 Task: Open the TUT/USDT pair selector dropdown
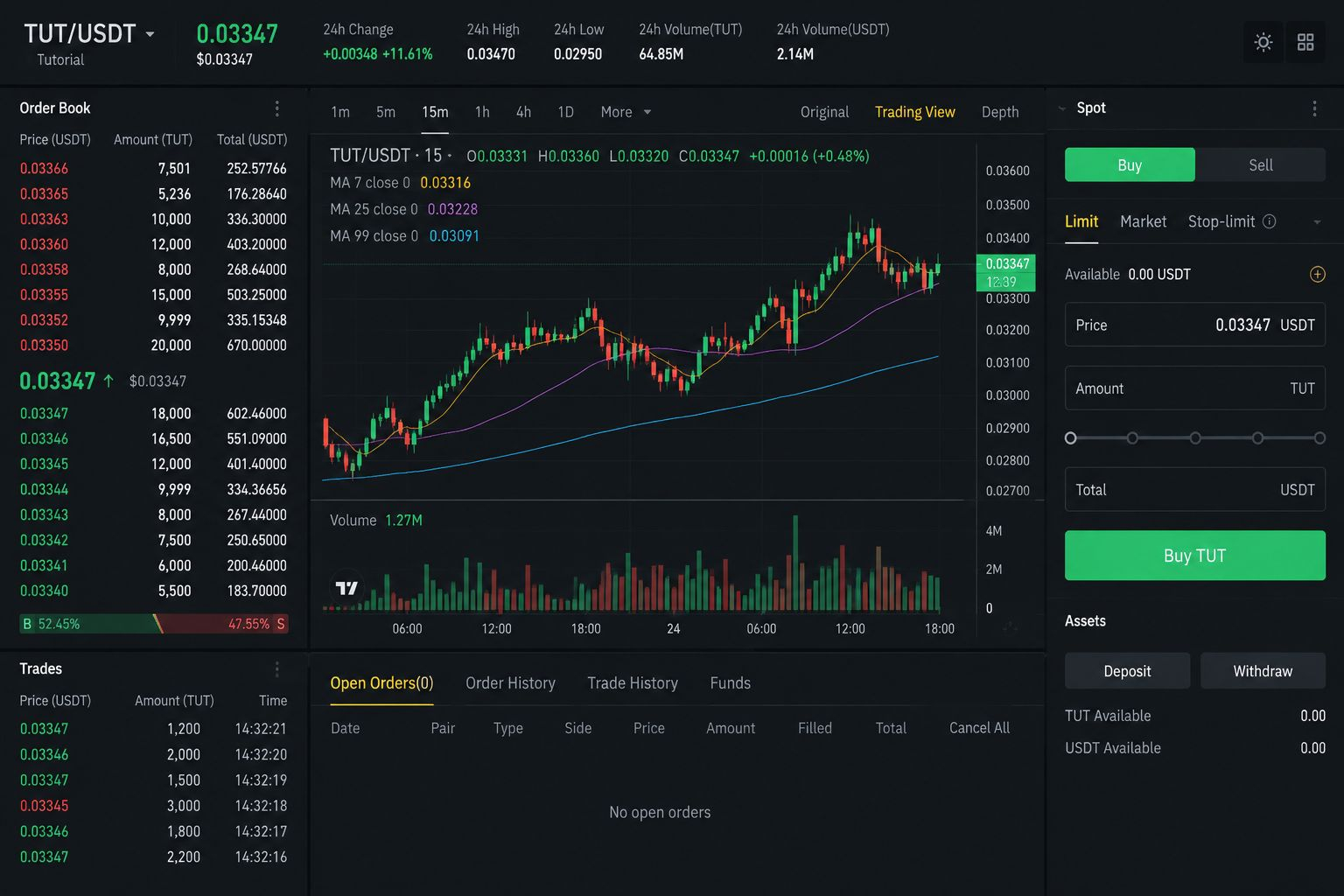(x=150, y=34)
